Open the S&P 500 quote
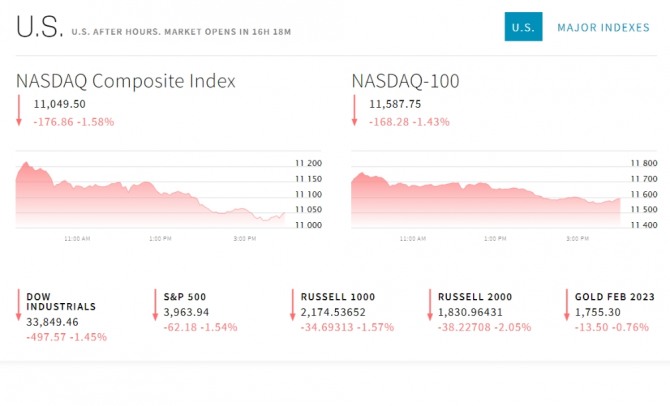This screenshot has height=406, width=670. (187, 296)
